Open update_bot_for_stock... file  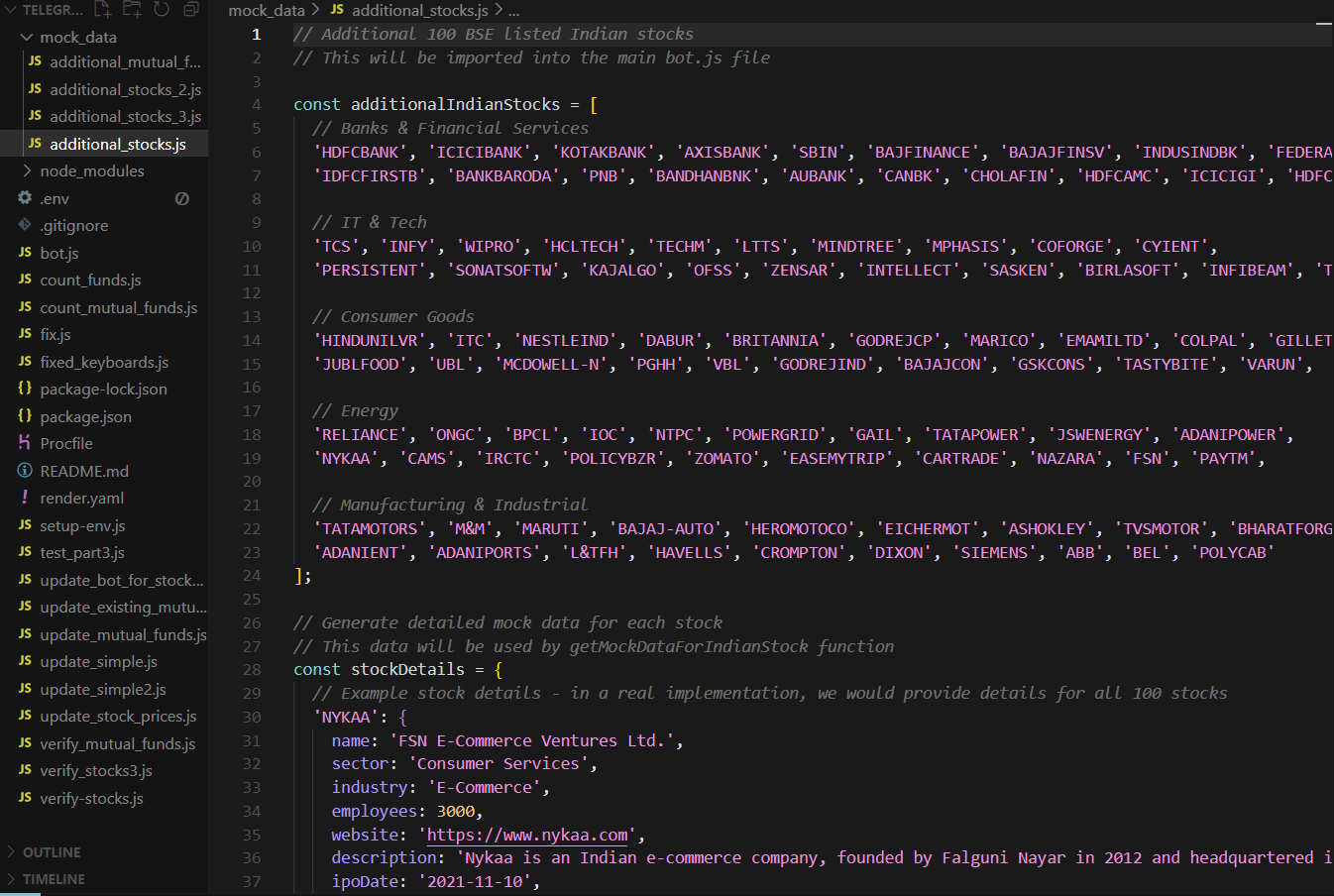click(x=122, y=580)
